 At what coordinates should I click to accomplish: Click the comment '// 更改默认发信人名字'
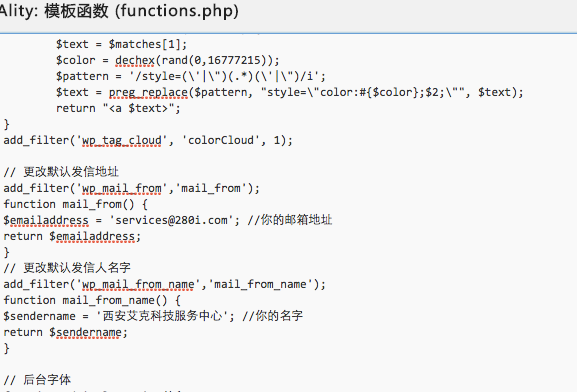67,268
